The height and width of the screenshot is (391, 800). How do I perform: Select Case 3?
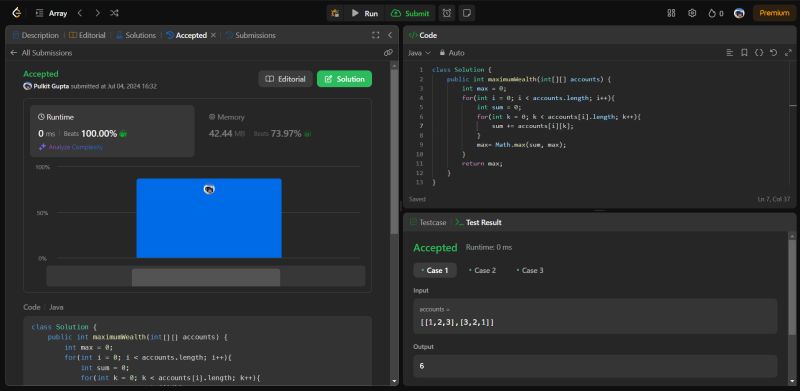coord(530,271)
